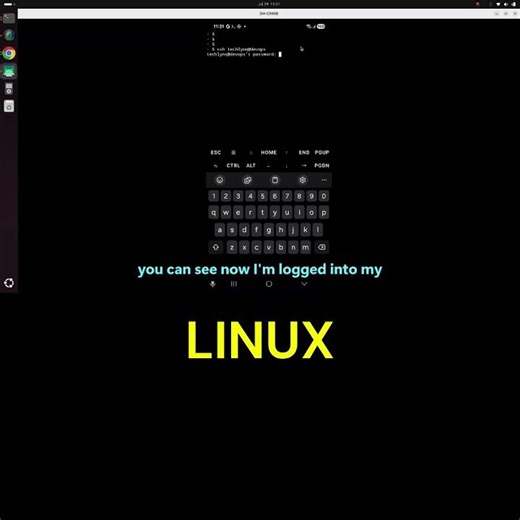Tap the right arrow extra key
Screen dimensions: 520x520
[304, 165]
